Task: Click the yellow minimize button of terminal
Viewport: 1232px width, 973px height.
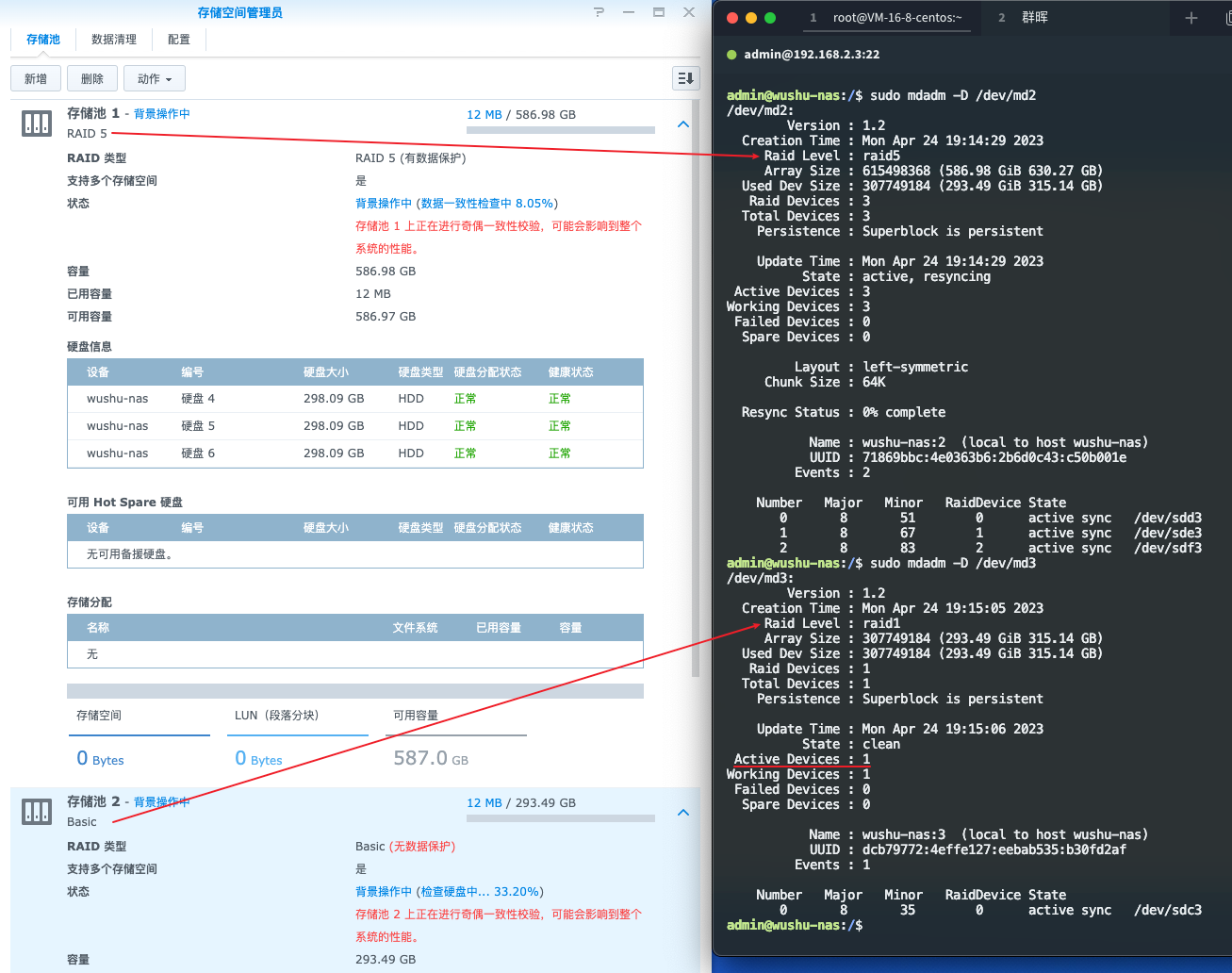Action: click(751, 18)
